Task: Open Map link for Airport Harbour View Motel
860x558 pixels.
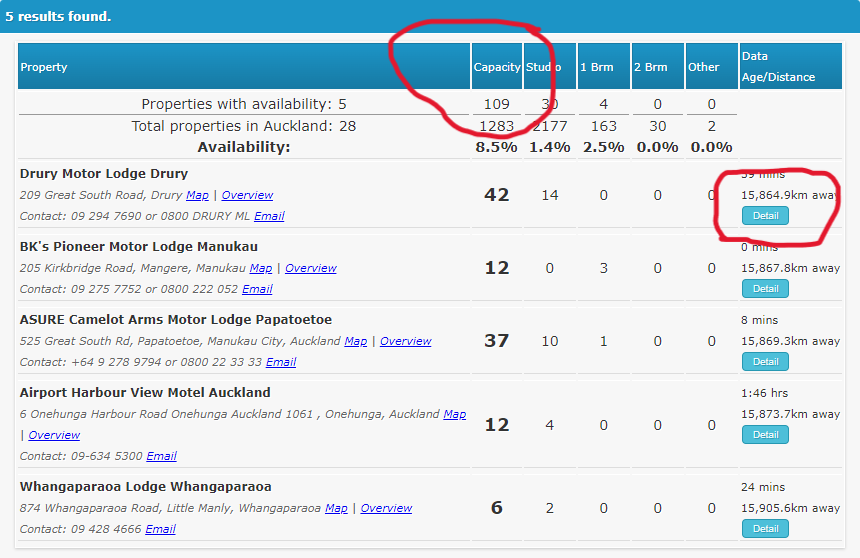Action: 455,414
